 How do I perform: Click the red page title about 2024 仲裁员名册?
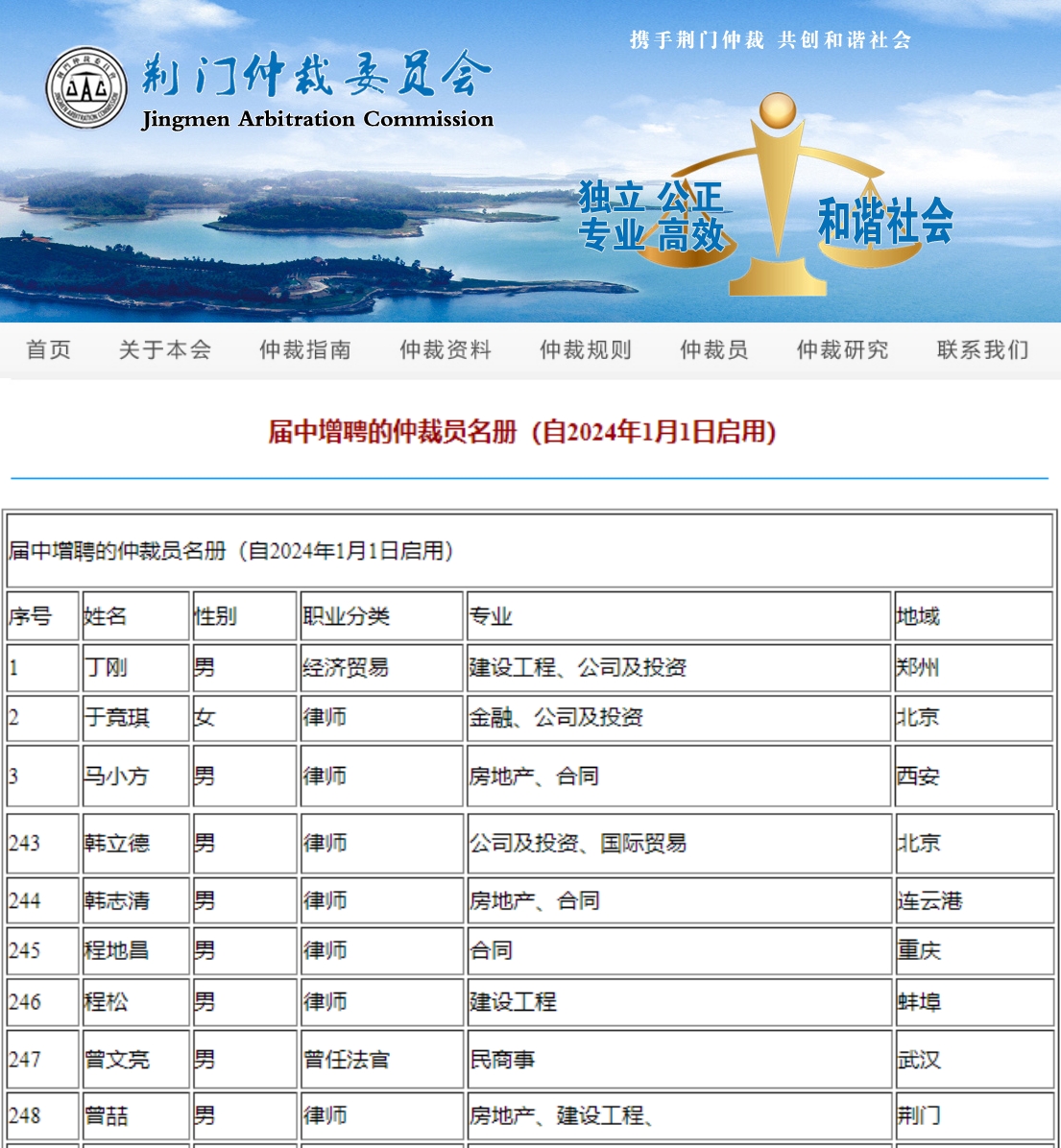tap(521, 432)
